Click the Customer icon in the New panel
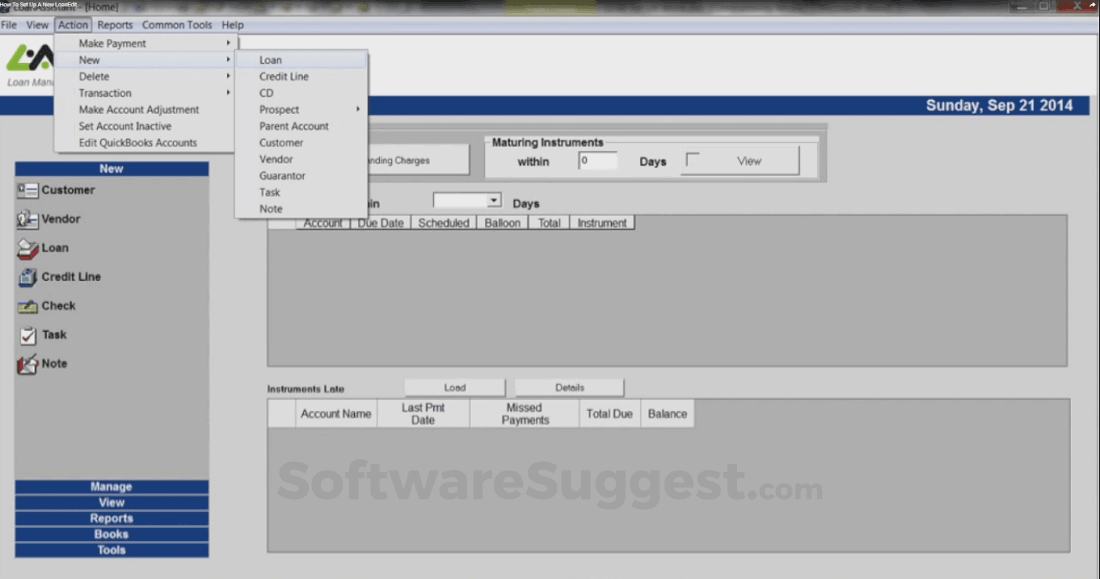1100x579 pixels. (x=27, y=190)
